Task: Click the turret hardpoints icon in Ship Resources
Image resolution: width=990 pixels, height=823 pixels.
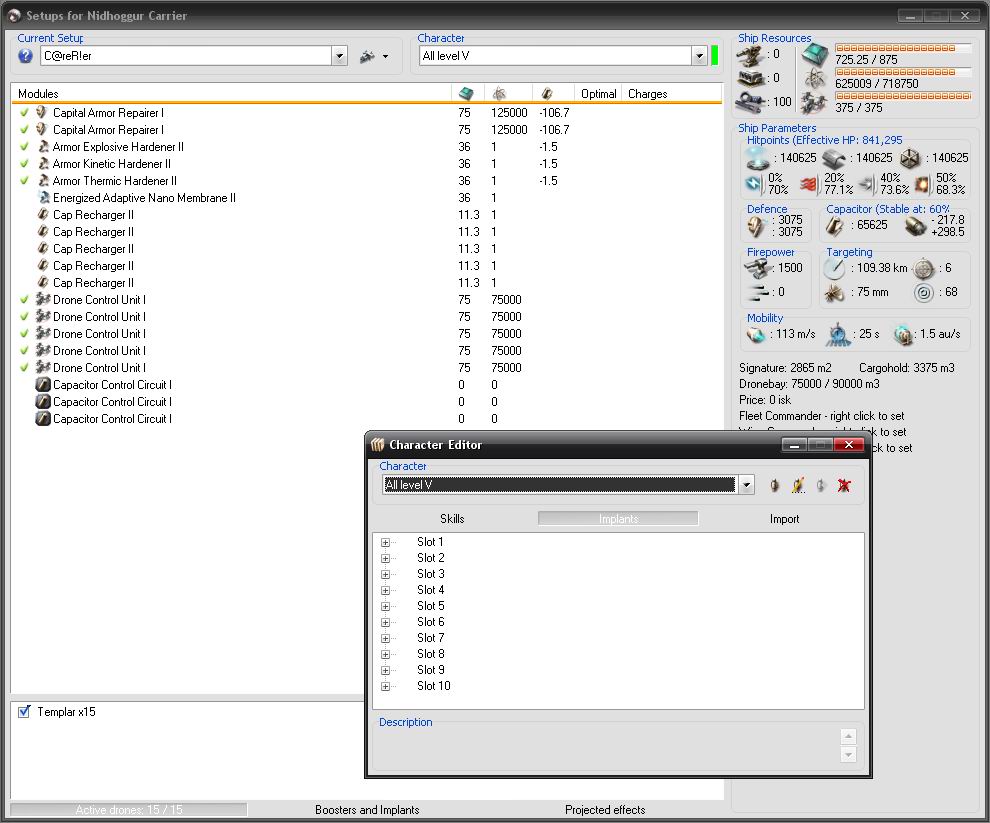Action: point(749,56)
